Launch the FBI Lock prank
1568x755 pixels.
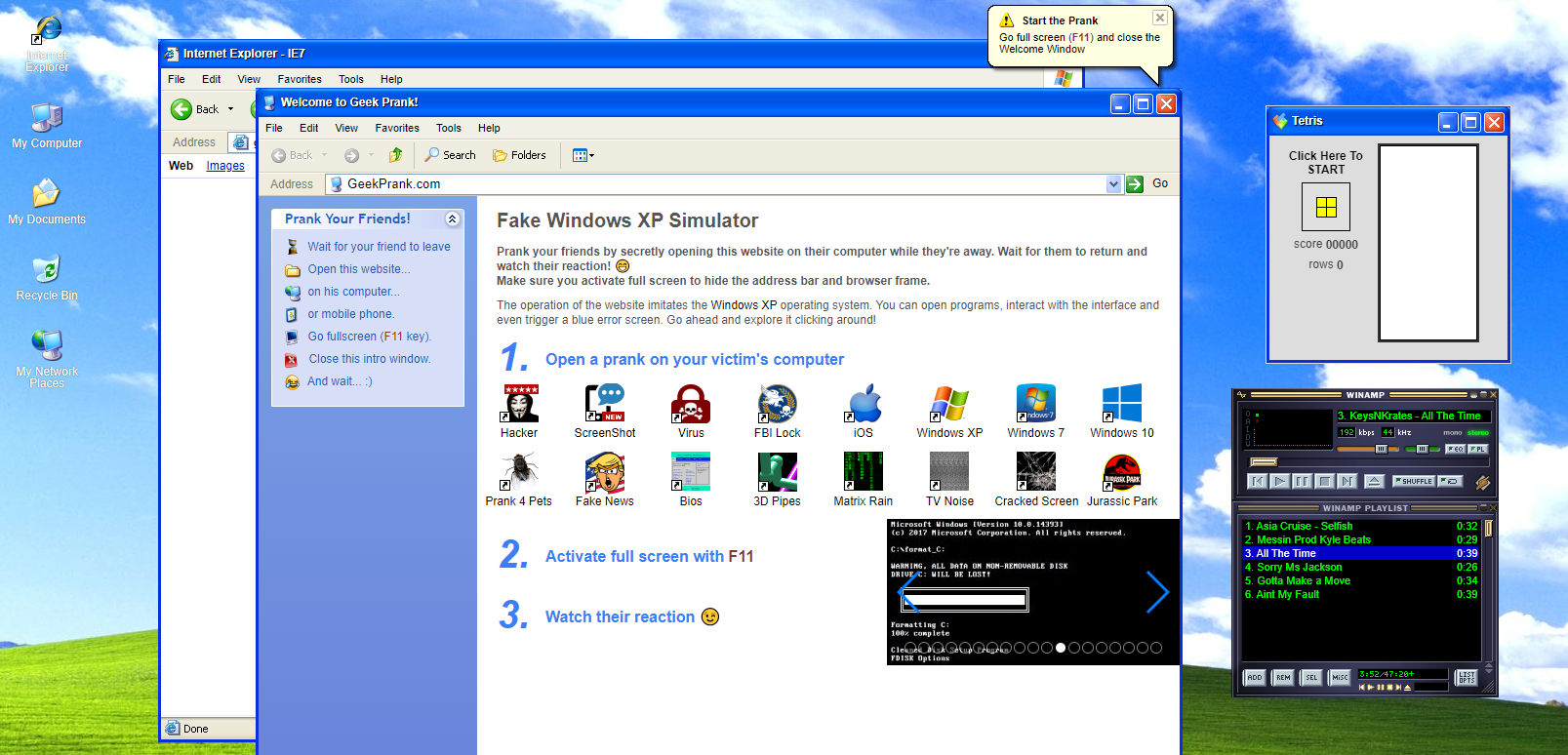coord(777,404)
